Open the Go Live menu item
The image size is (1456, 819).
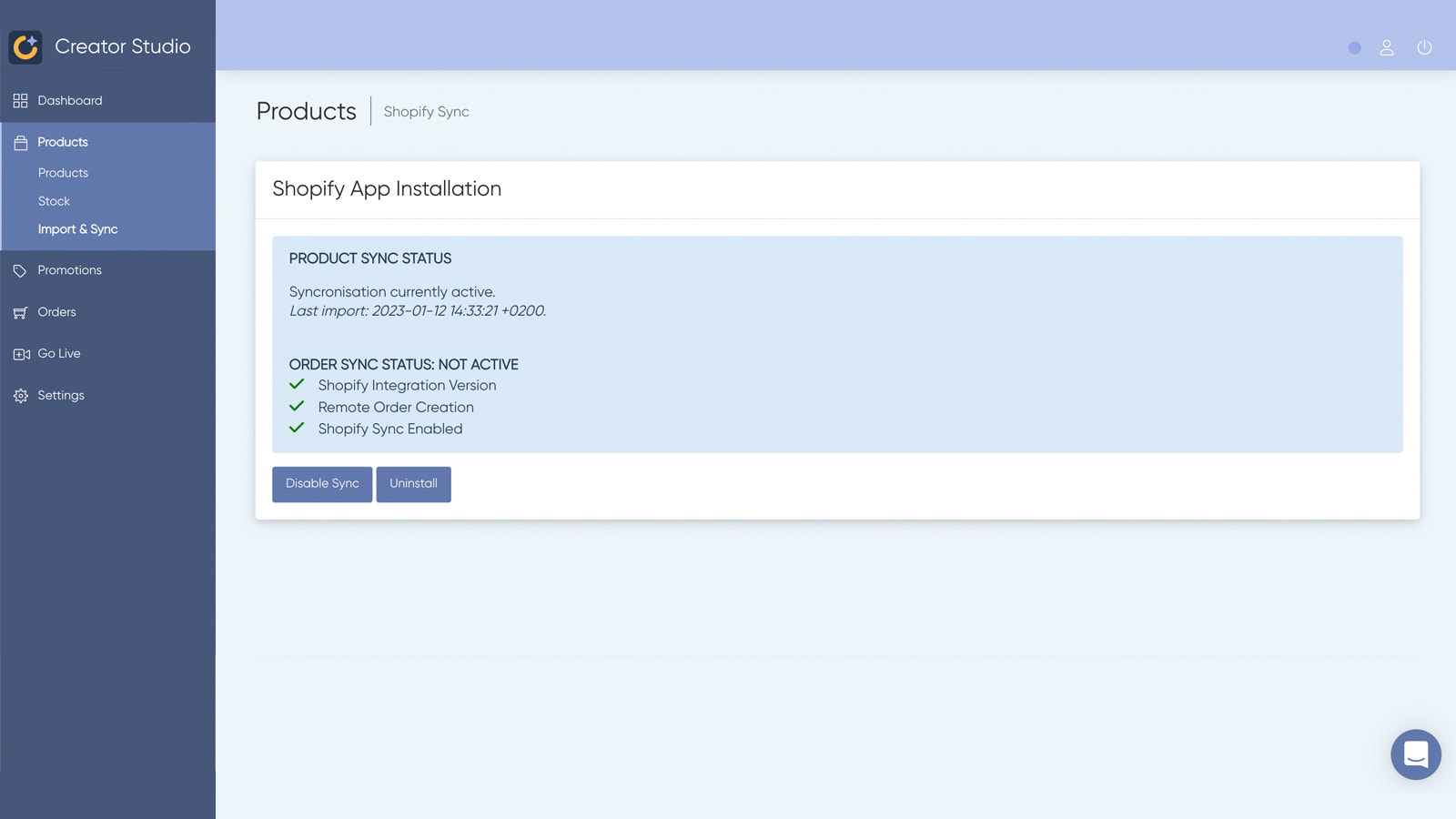107,354
